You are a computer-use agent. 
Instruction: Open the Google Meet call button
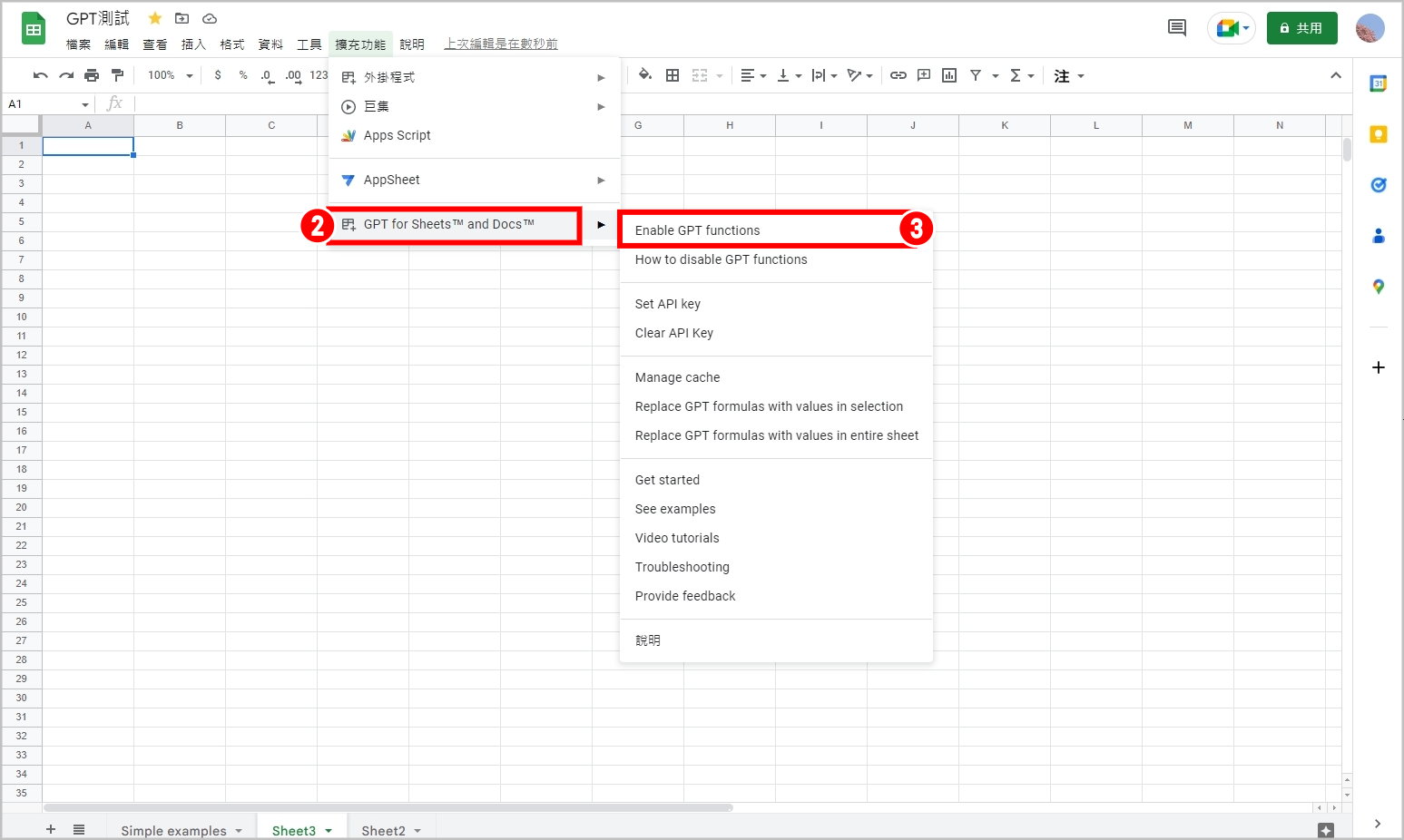click(1232, 28)
